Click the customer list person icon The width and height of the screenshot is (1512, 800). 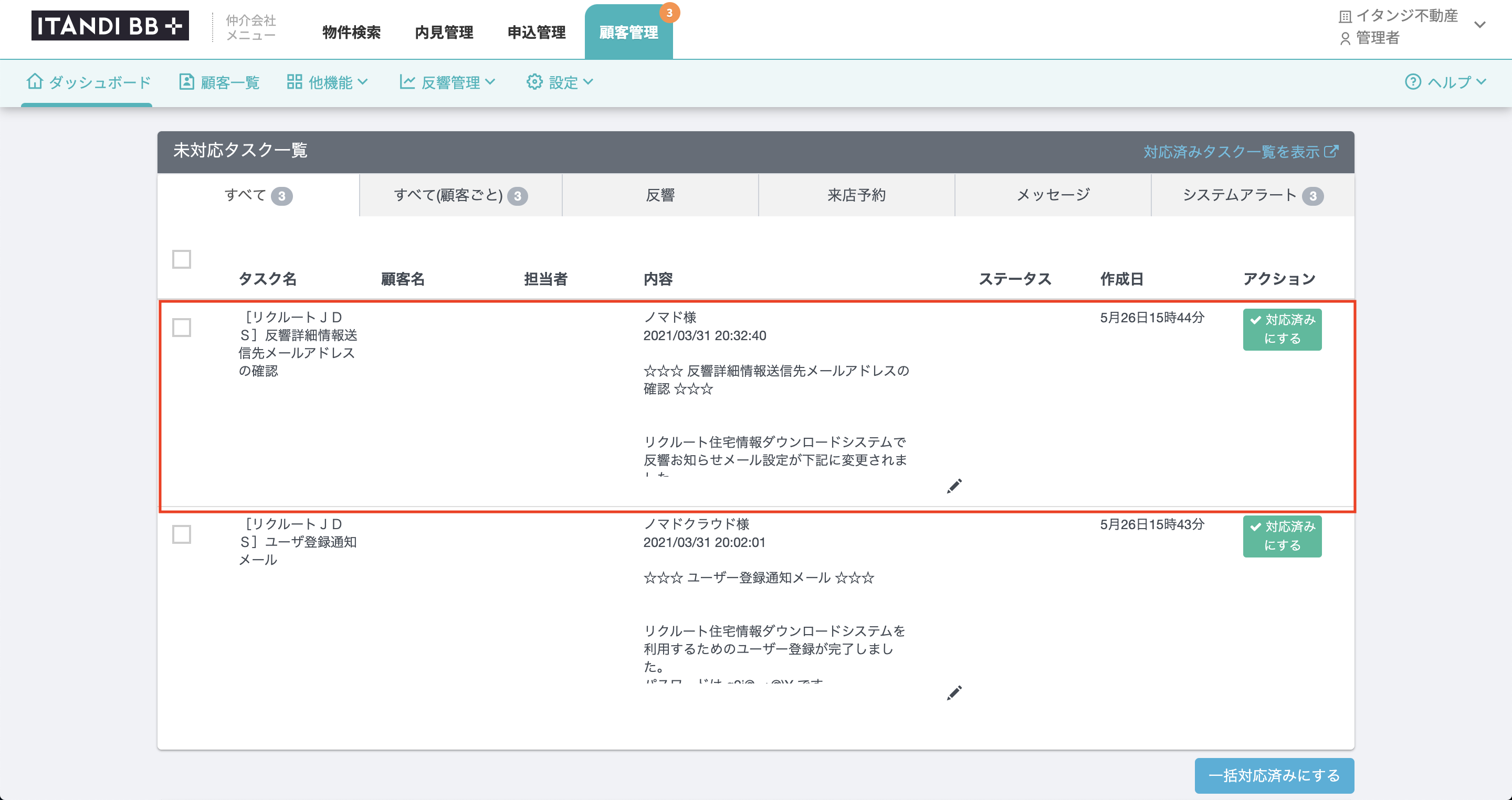187,81
